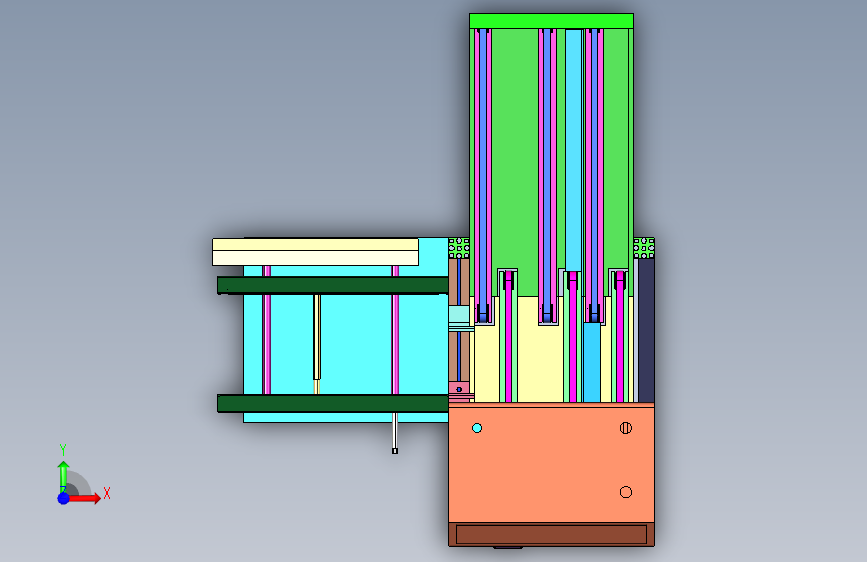The image size is (867, 562).
Task: Select the thin yellow rod between the rails
Action: coord(317,337)
